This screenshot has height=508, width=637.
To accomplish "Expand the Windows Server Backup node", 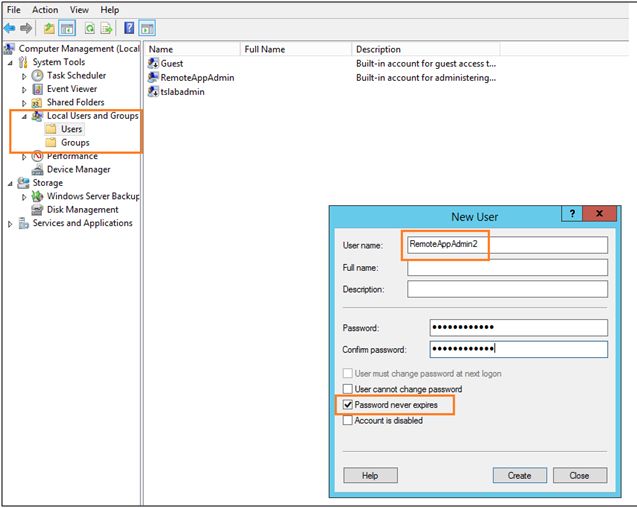I will click(x=24, y=197).
